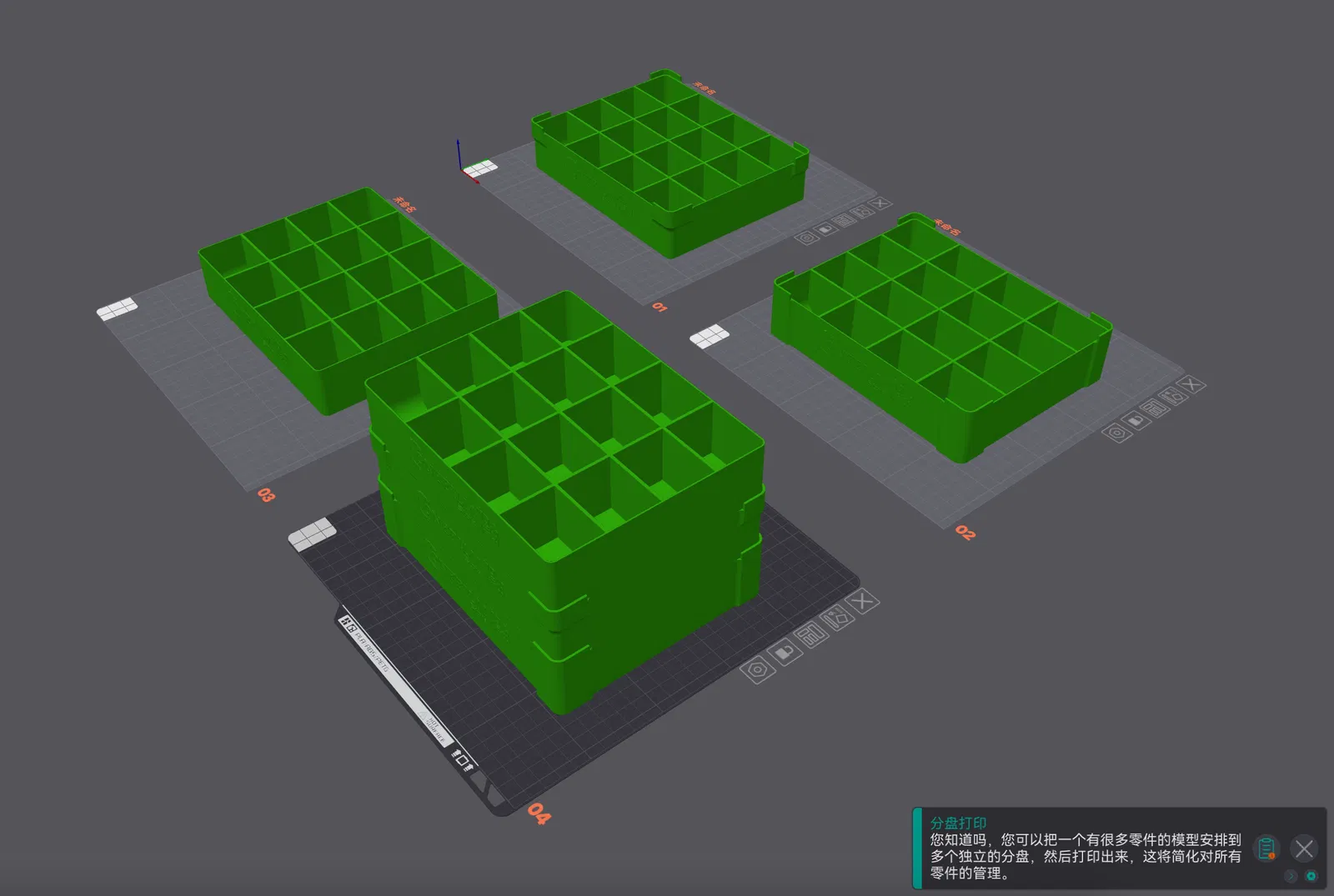The height and width of the screenshot is (896, 1334).
Task: Select the green tray on plate 02
Action: tap(940, 336)
